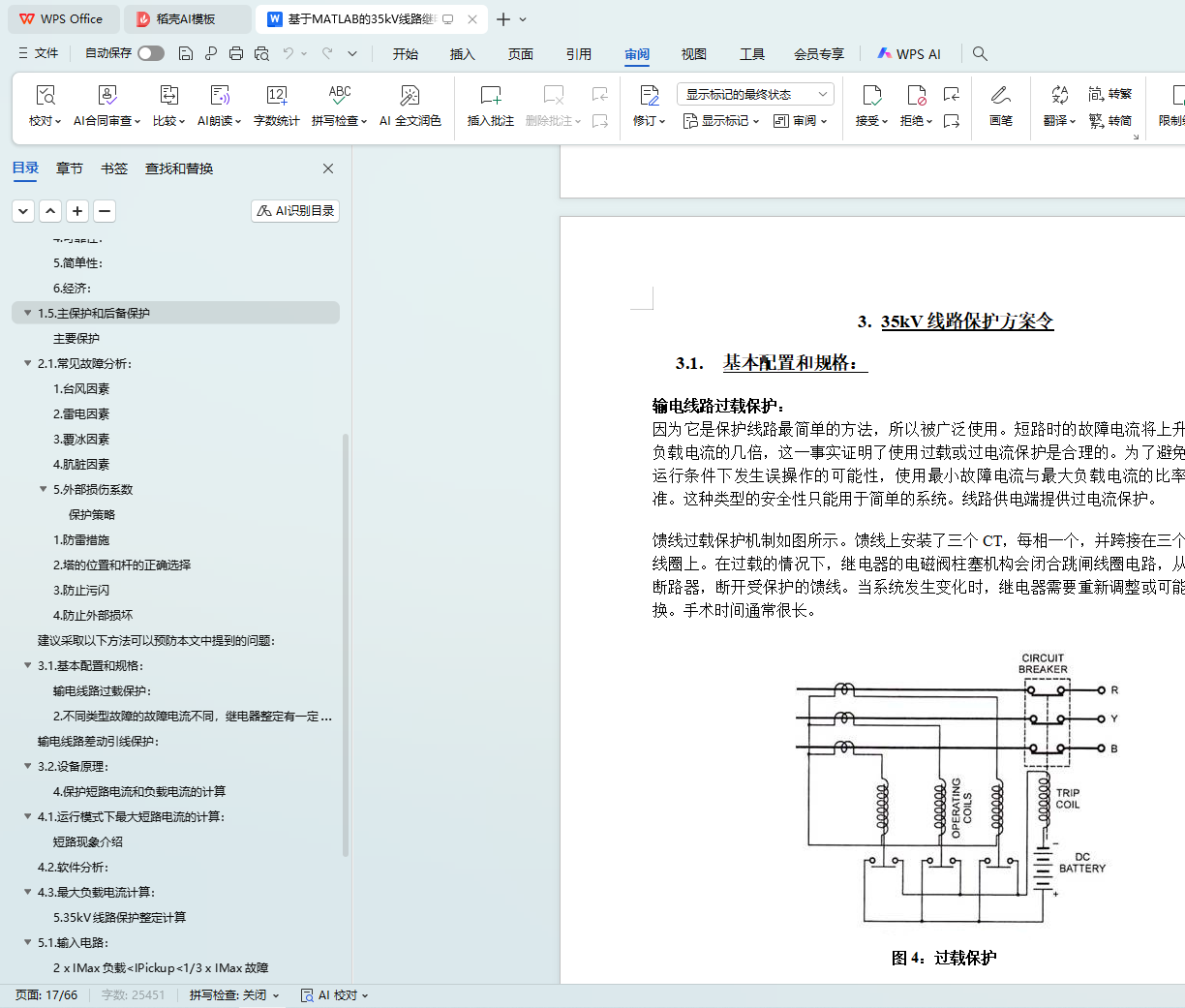Switch to the 书签 navigation pane tab

pos(114,168)
